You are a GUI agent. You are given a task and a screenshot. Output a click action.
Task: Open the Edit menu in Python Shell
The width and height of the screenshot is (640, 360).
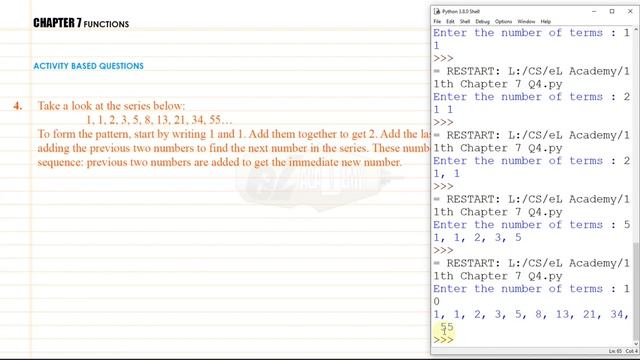click(450, 22)
